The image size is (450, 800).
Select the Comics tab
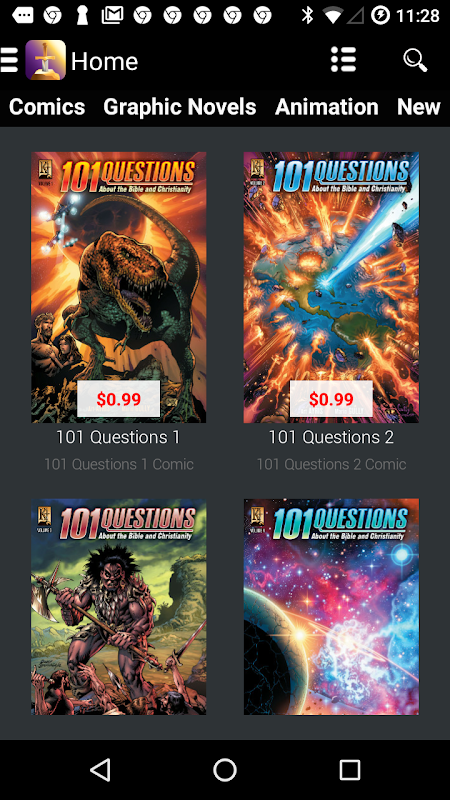[47, 107]
